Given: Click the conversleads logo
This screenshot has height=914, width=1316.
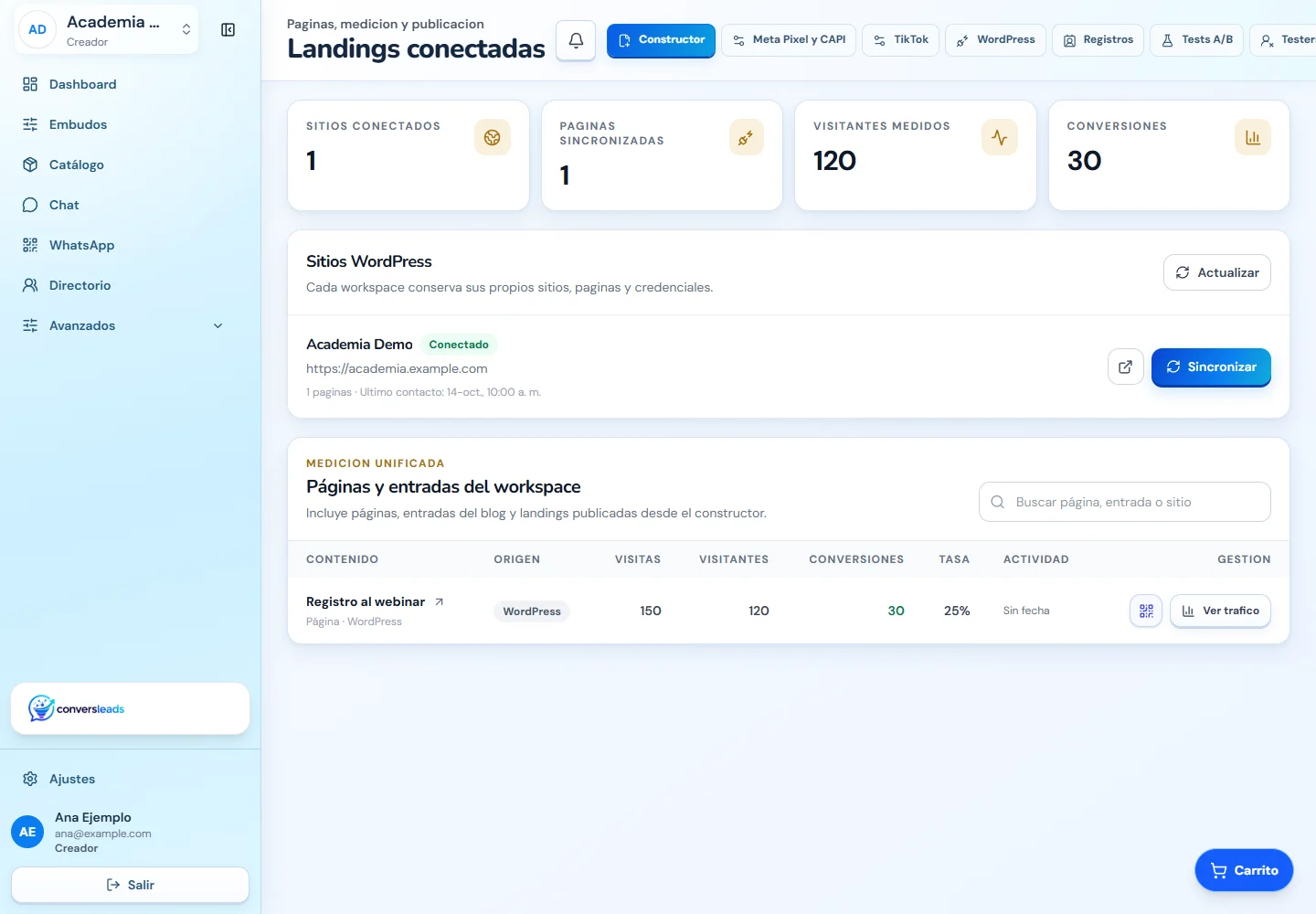Looking at the screenshot, I should coord(77,708).
